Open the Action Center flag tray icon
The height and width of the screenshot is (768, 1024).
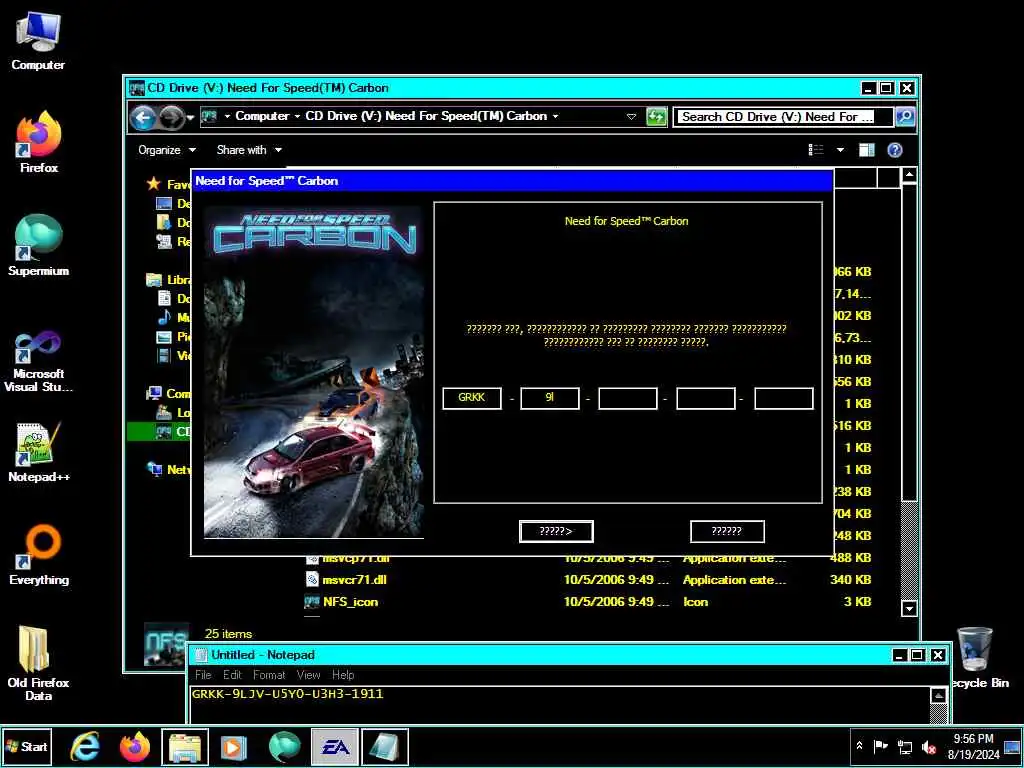click(880, 746)
